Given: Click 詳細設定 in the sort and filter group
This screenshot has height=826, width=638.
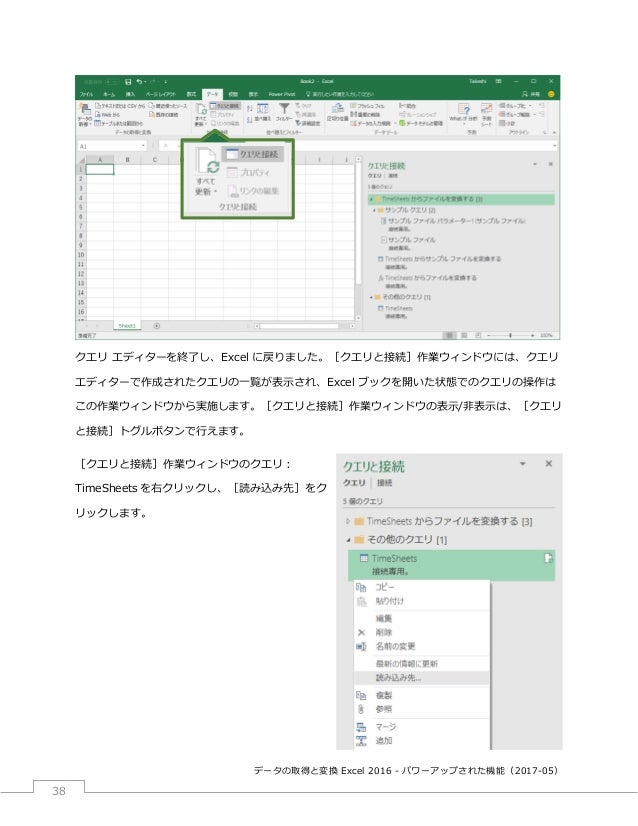Looking at the screenshot, I should point(308,123).
